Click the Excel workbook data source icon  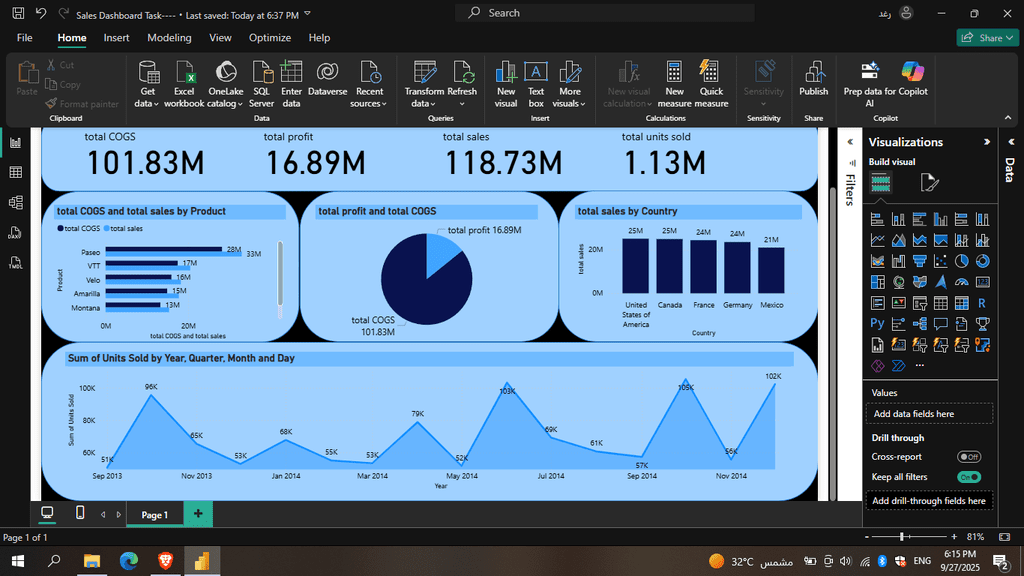tap(184, 83)
